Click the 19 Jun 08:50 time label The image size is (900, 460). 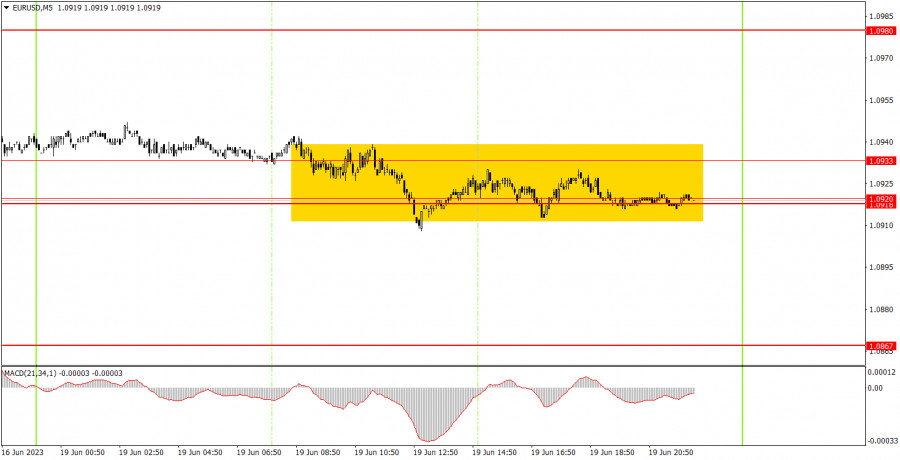[x=317, y=453]
